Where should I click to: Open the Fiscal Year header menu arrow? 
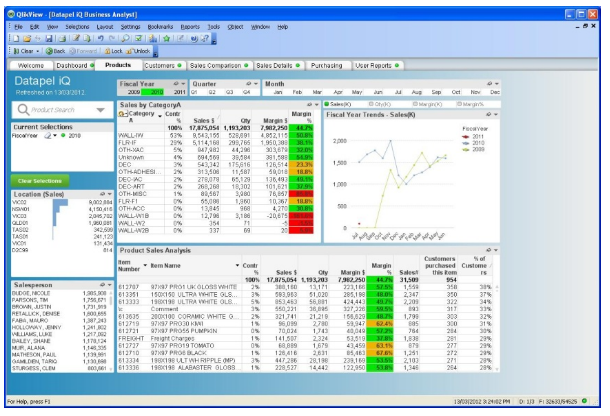coord(183,84)
